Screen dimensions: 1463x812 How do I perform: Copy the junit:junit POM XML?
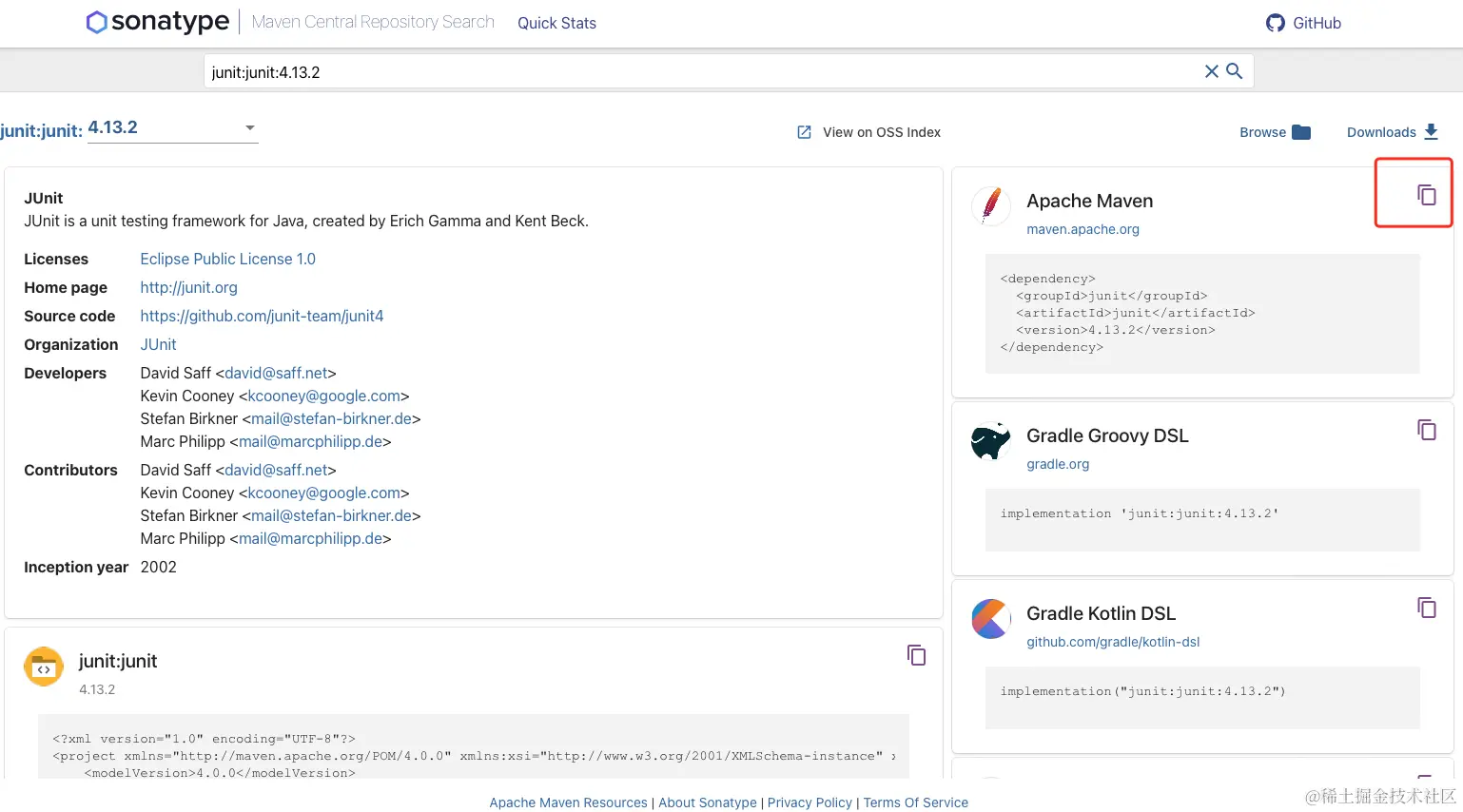pyautogui.click(x=916, y=655)
